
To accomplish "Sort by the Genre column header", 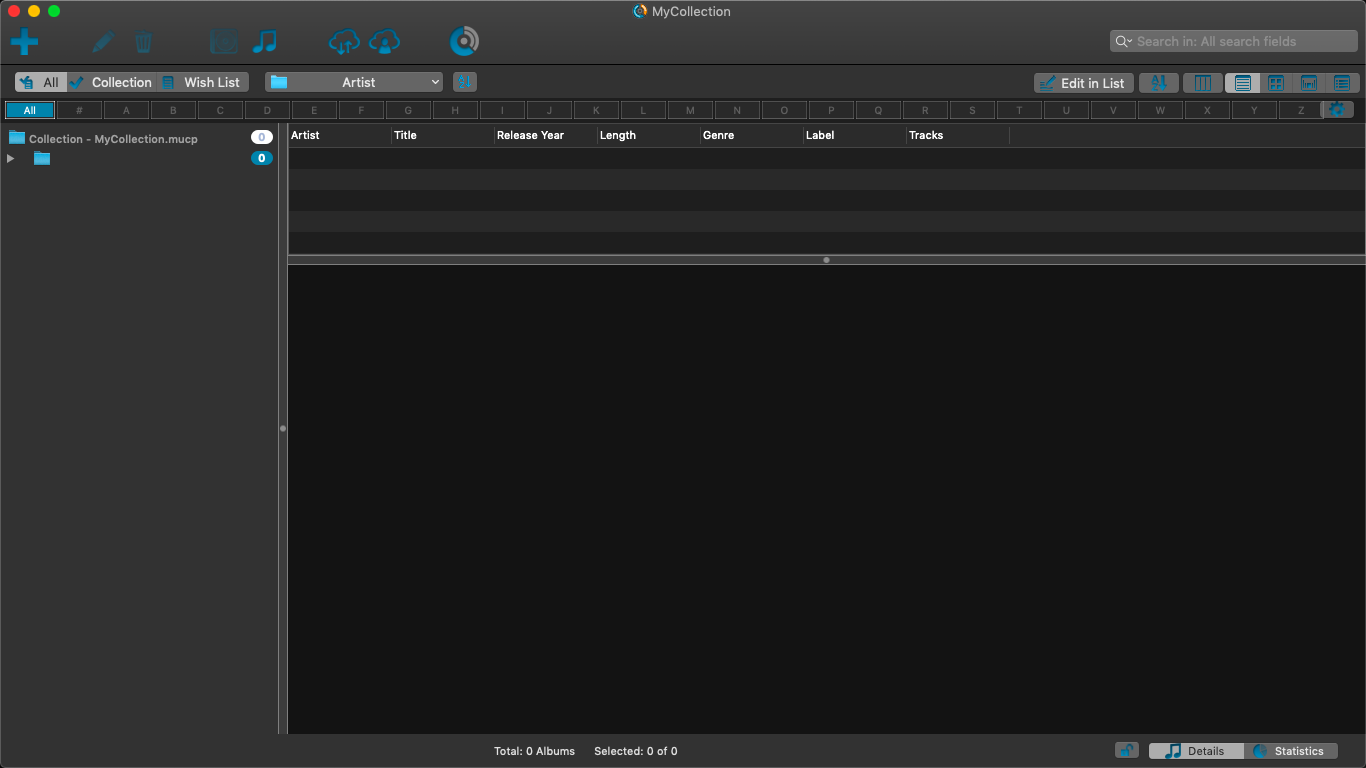I will tap(752, 135).
